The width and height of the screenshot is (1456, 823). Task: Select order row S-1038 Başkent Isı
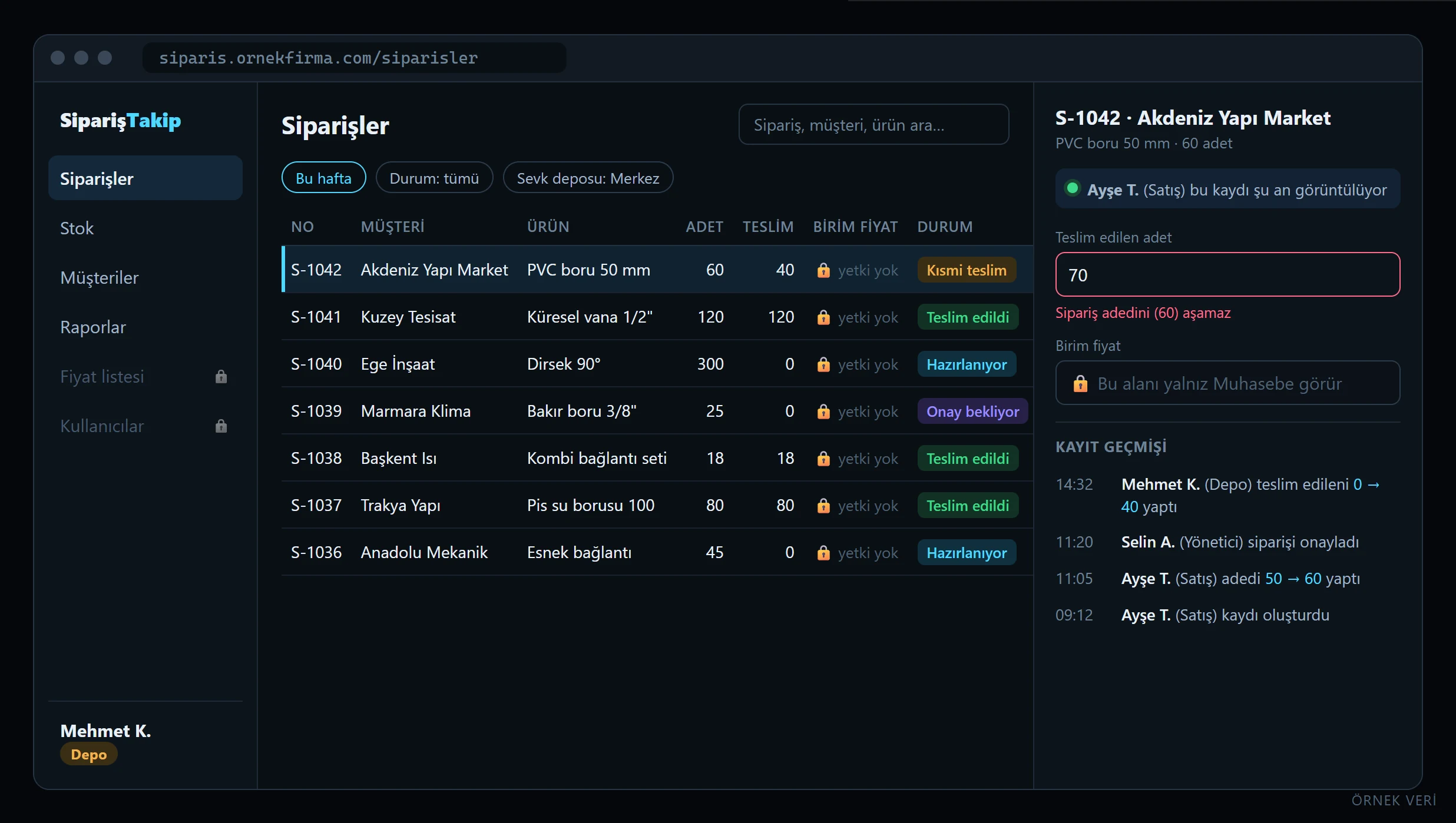tap(657, 458)
